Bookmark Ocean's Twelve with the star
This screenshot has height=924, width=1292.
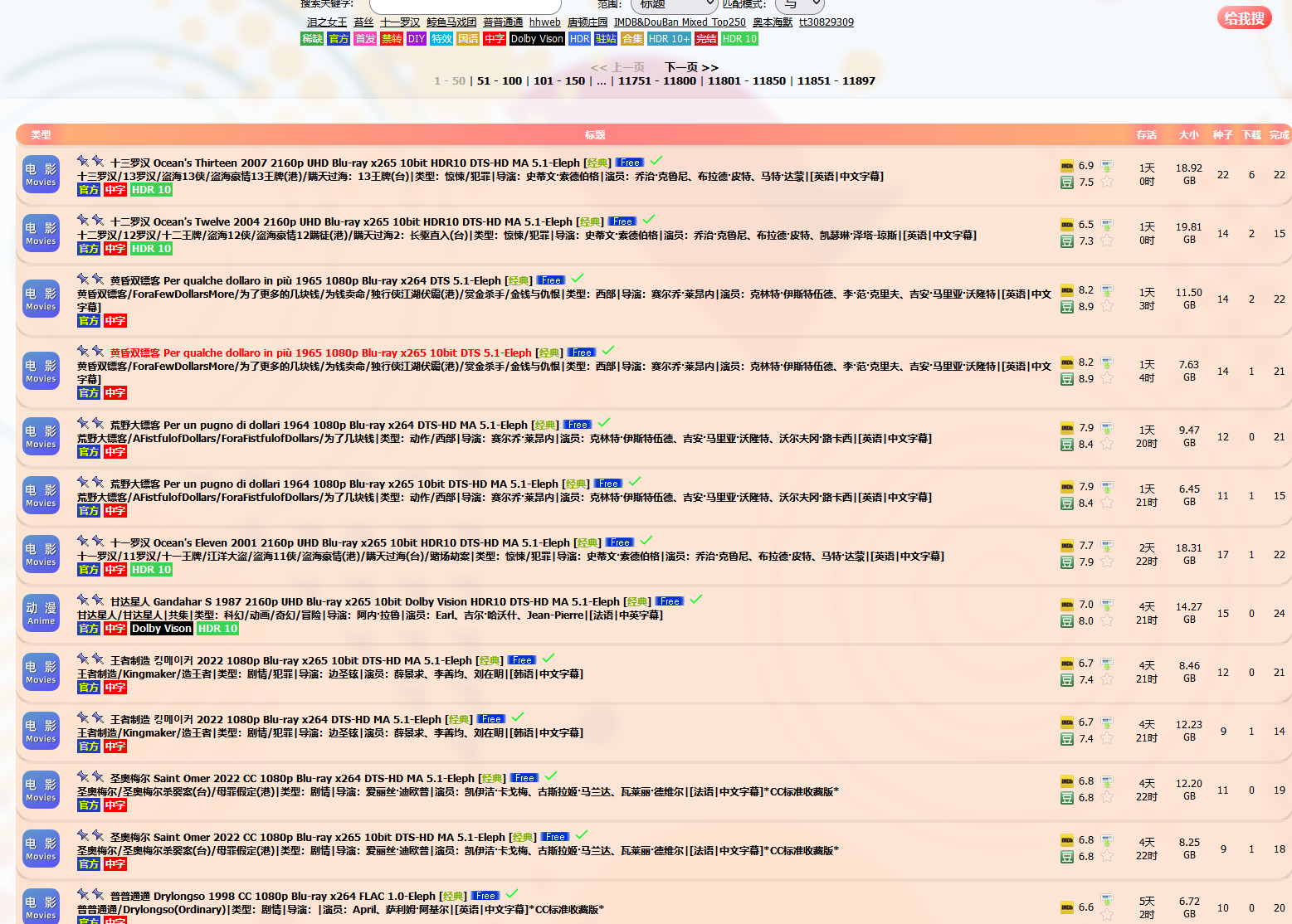(x=1107, y=241)
